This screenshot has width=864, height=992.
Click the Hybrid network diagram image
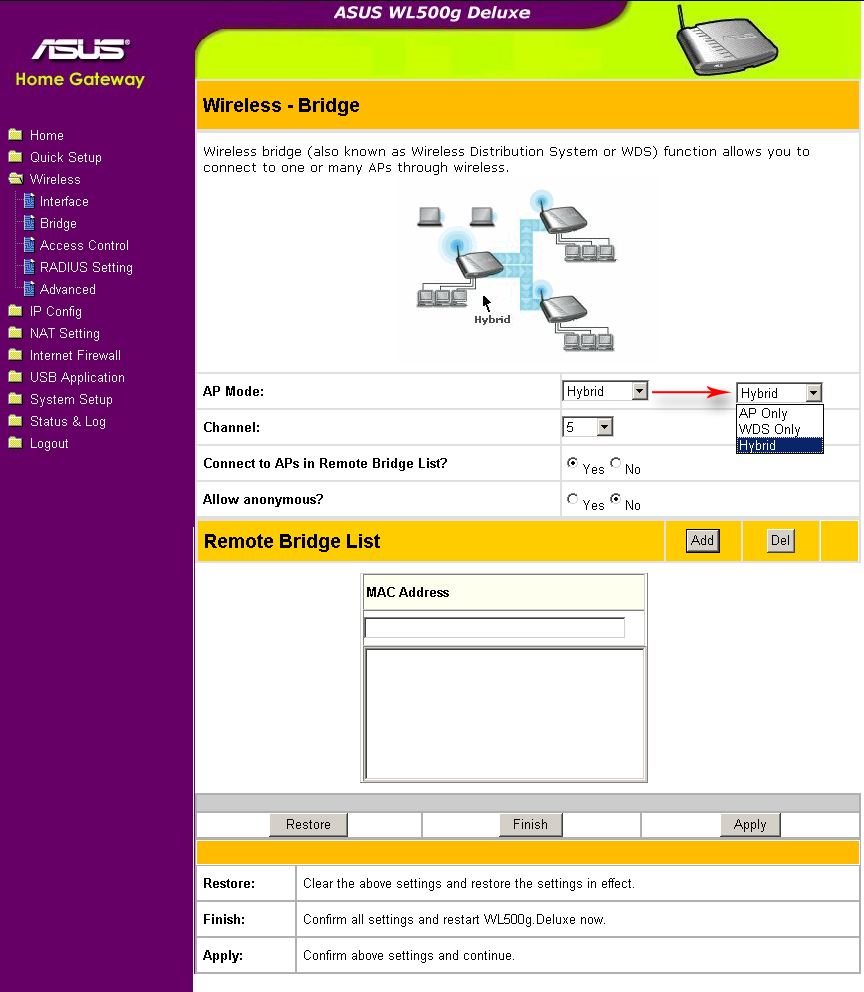[515, 271]
